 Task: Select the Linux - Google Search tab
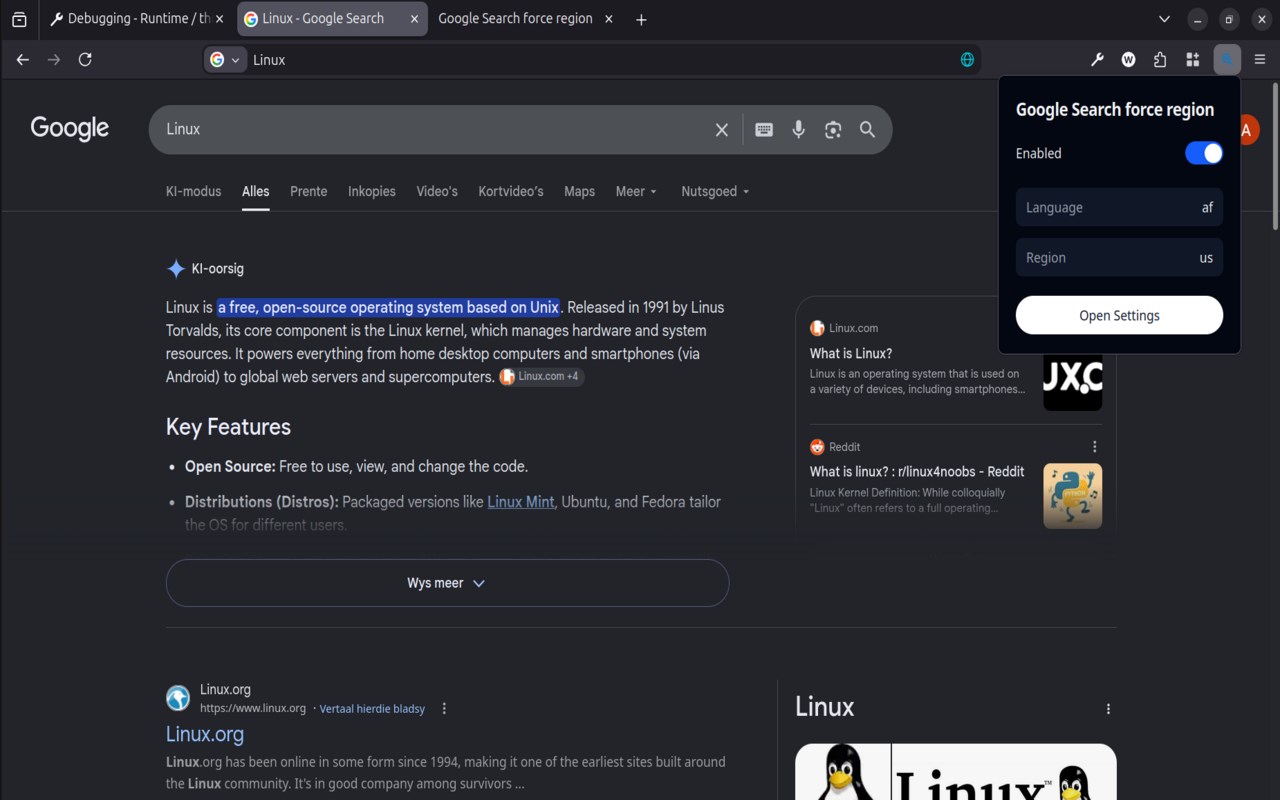pyautogui.click(x=332, y=19)
